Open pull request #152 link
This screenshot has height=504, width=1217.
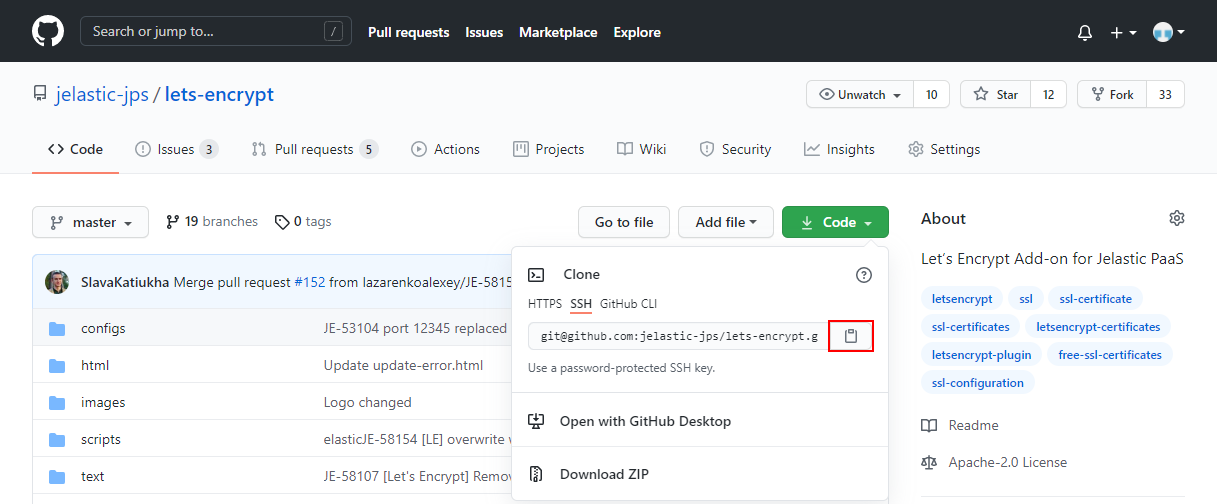[309, 282]
